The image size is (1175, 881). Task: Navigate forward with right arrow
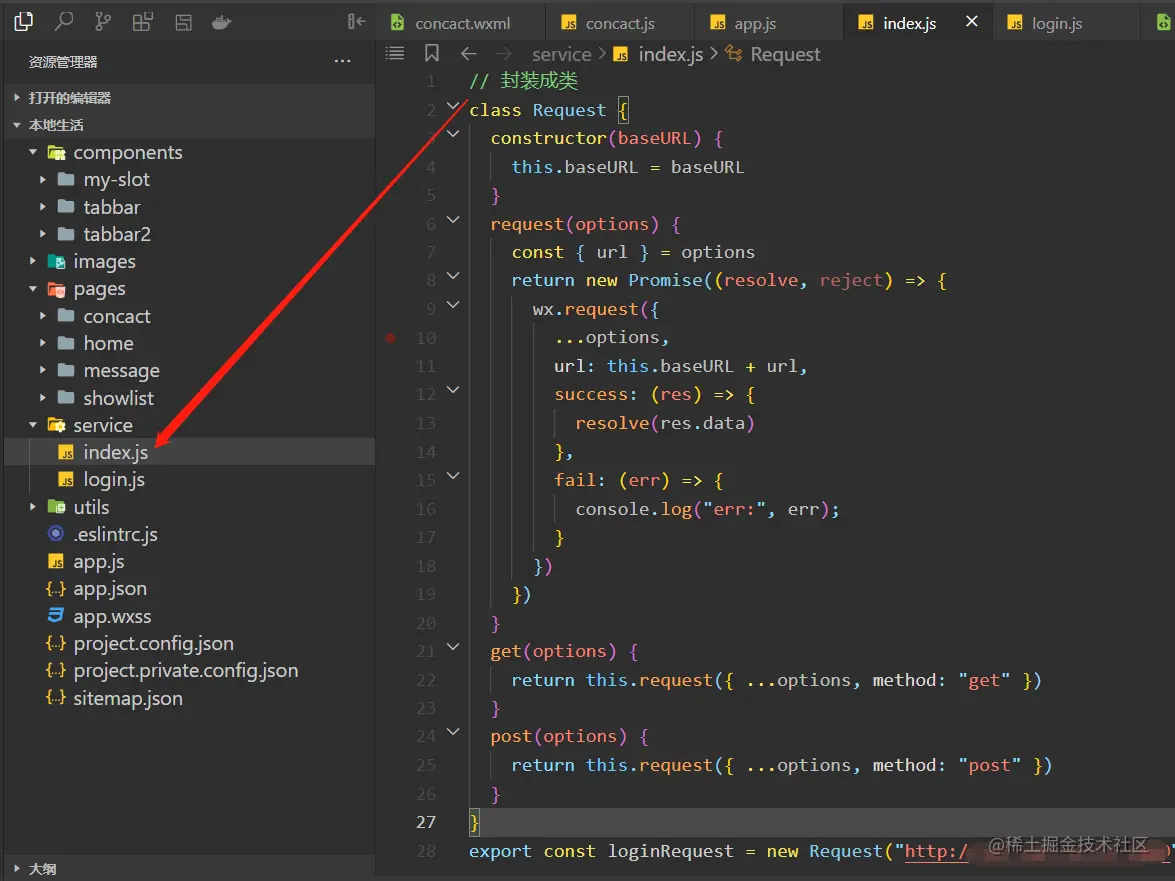tap(504, 54)
